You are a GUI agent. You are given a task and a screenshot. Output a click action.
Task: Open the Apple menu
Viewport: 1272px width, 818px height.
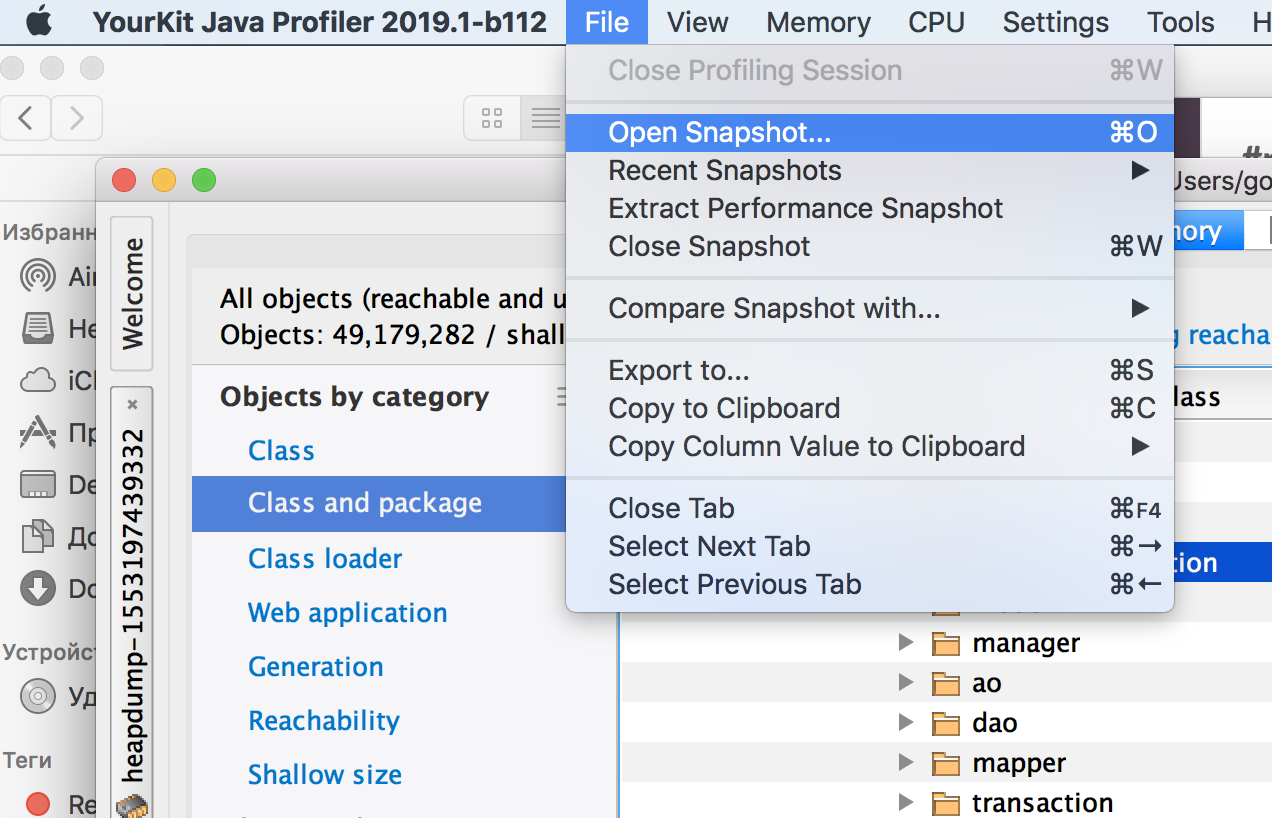pos(37,21)
